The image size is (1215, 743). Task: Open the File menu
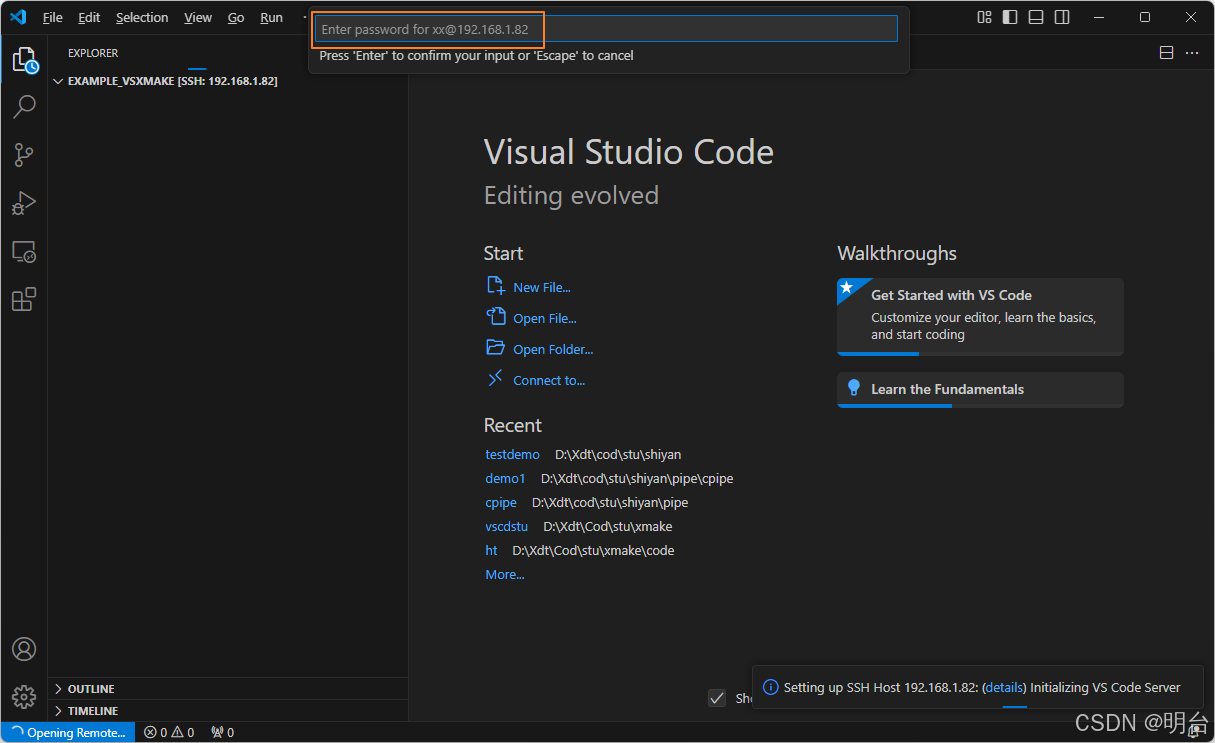[52, 17]
